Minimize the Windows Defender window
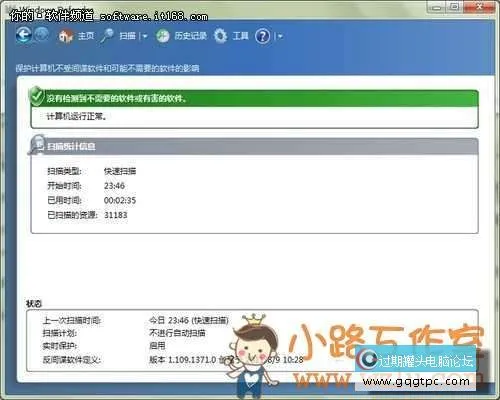The width and height of the screenshot is (500, 400). tap(436, 7)
